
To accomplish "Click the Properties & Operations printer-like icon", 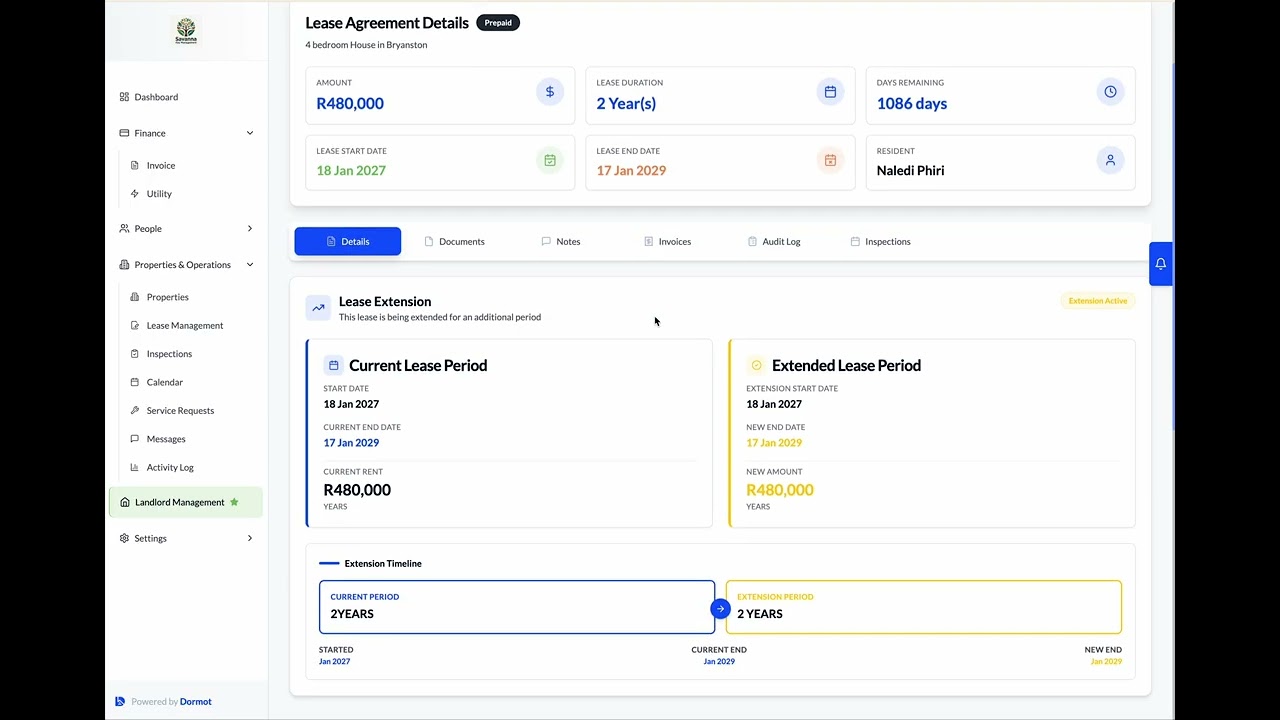I will coord(124,265).
